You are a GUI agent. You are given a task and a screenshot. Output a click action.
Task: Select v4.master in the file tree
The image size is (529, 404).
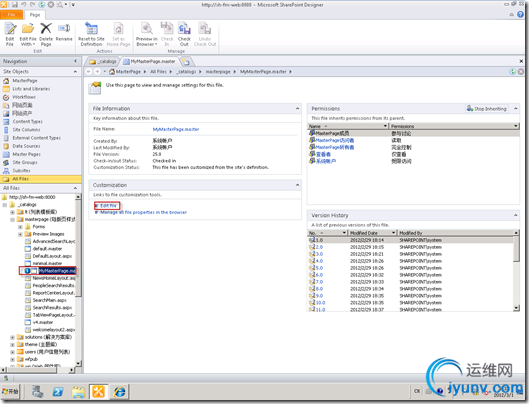pyautogui.click(x=43, y=322)
